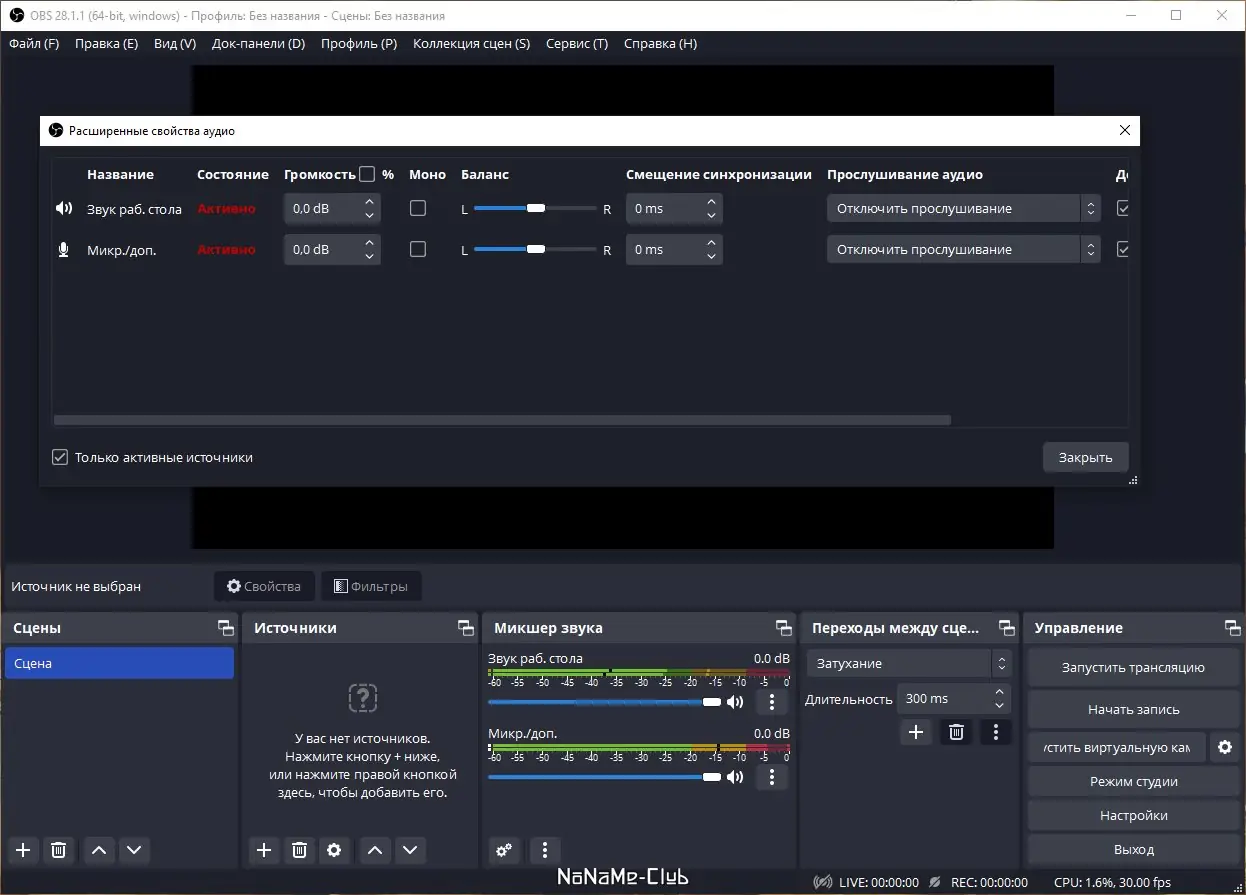Open Правка (E) menu
The width and height of the screenshot is (1246, 895).
click(x=106, y=44)
